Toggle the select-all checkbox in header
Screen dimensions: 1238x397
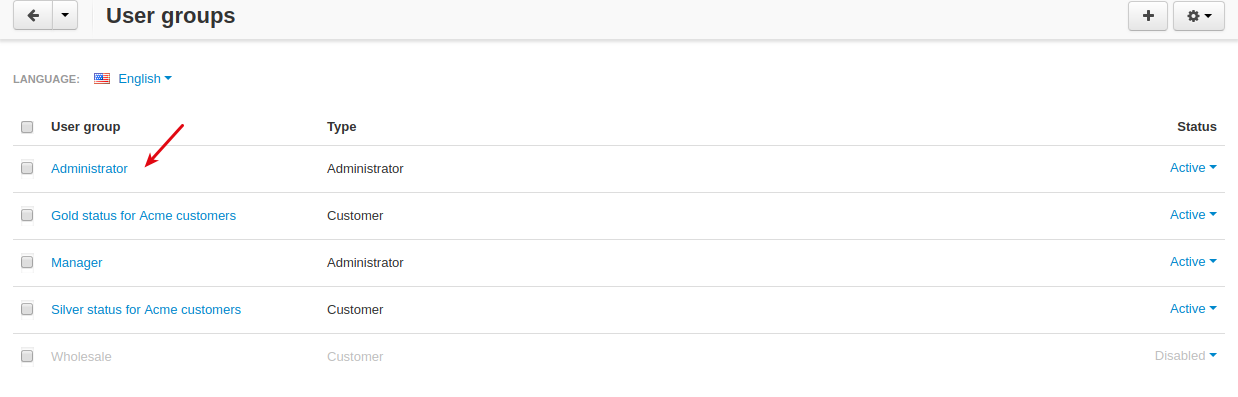click(x=27, y=127)
